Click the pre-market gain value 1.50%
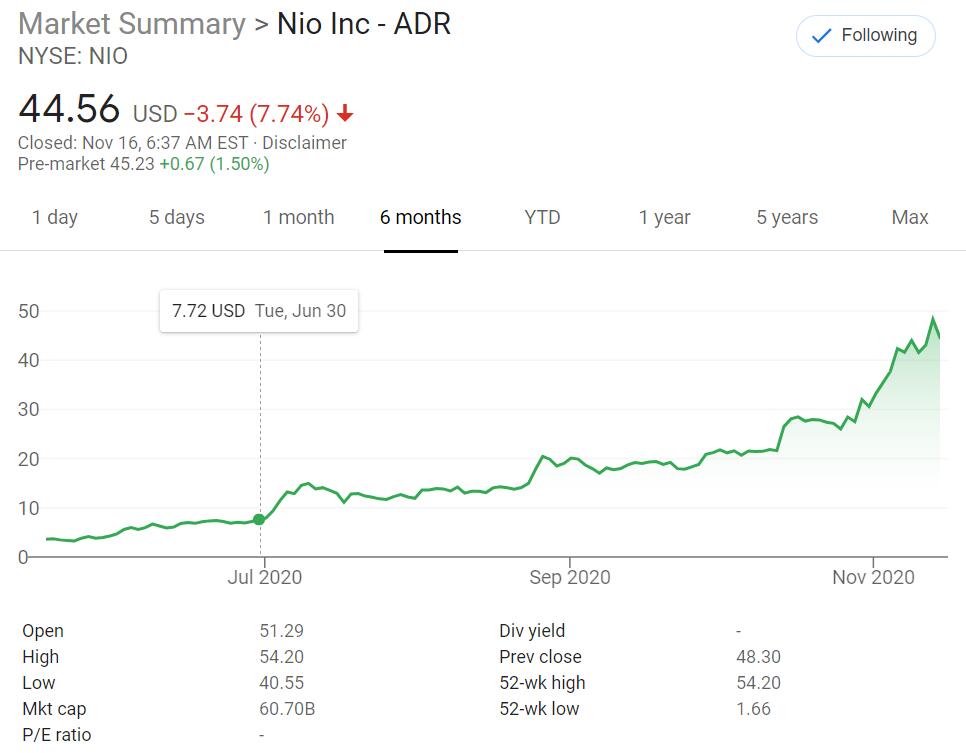Viewport: 966px width, 753px height. (240, 165)
